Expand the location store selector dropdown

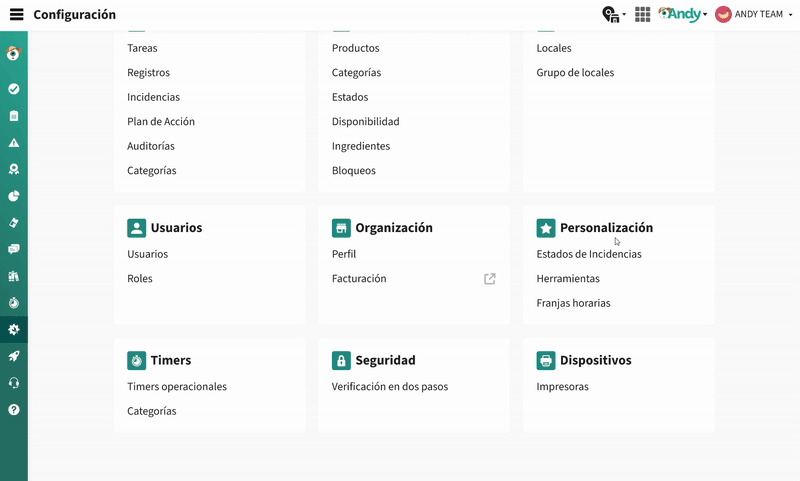pos(613,15)
